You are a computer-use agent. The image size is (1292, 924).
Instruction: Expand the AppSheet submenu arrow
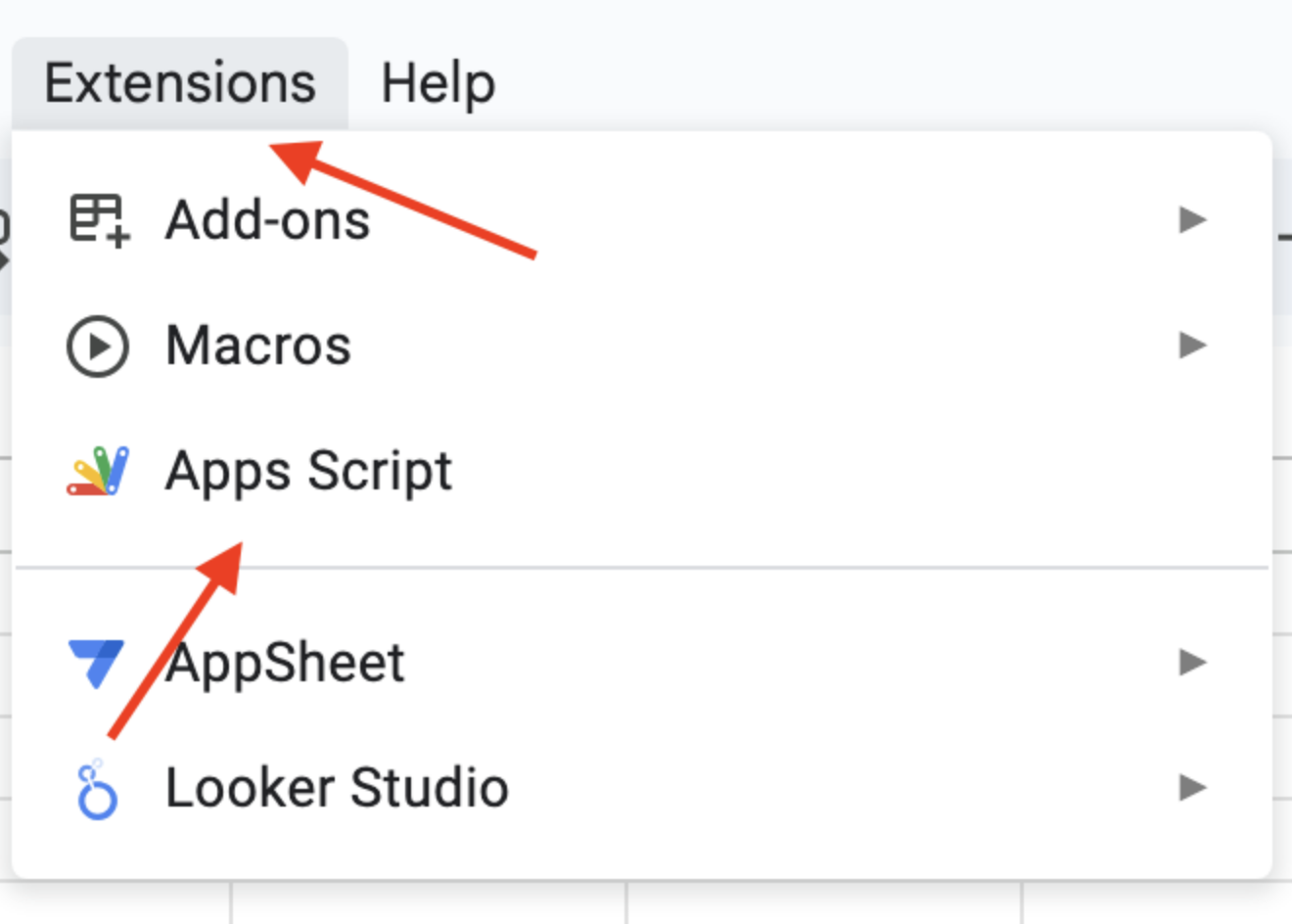1192,663
